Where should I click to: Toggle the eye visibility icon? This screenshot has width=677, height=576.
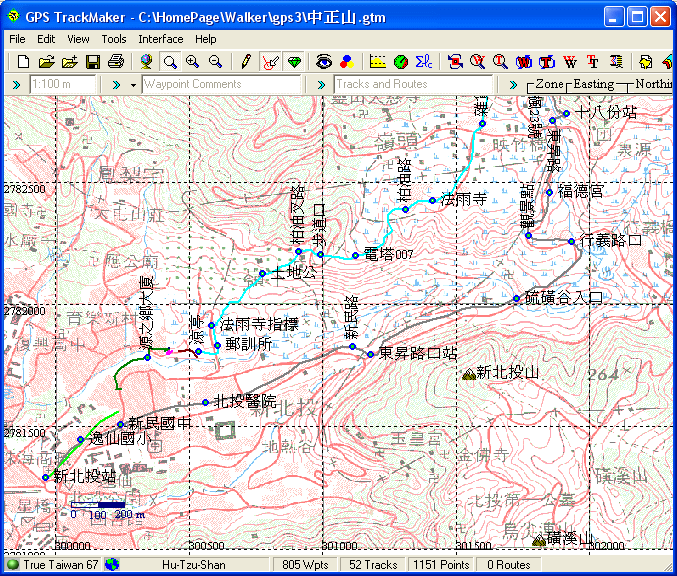323,62
